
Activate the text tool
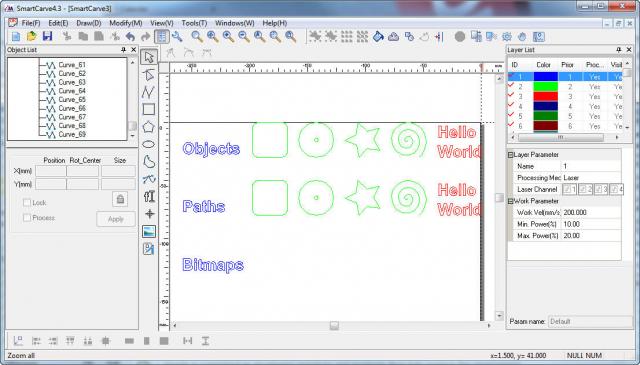tap(149, 196)
